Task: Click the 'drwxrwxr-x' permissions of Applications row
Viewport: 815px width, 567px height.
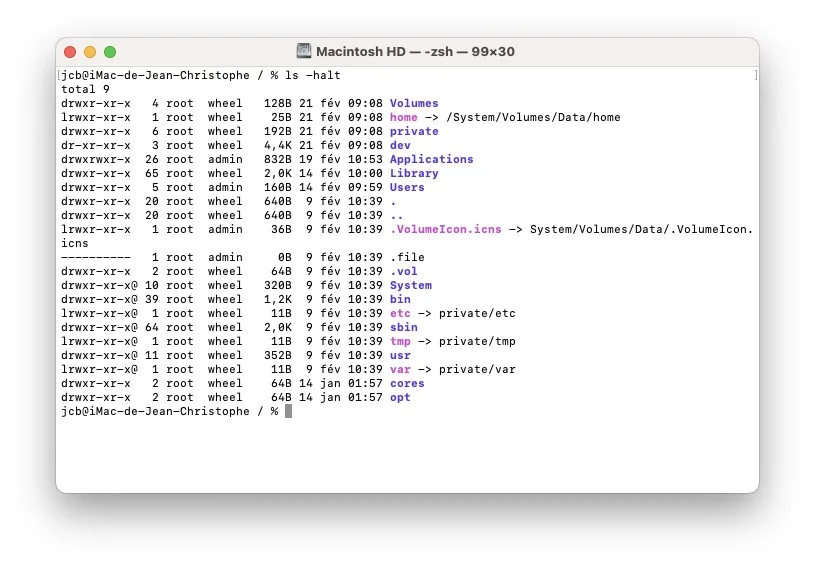Action: click(x=96, y=160)
